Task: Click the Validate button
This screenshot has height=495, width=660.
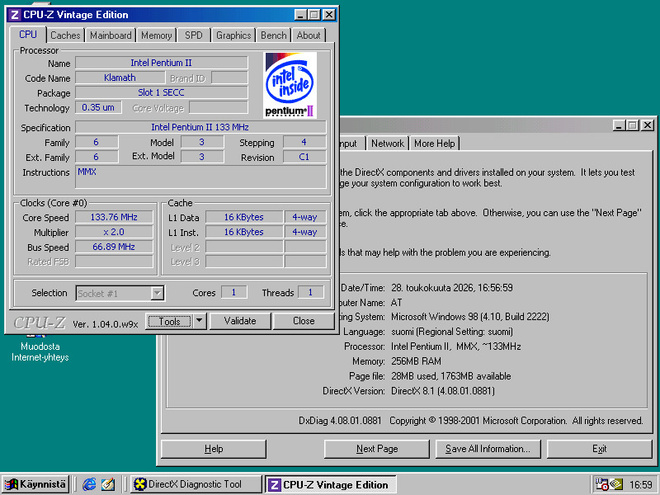Action: pos(240,321)
